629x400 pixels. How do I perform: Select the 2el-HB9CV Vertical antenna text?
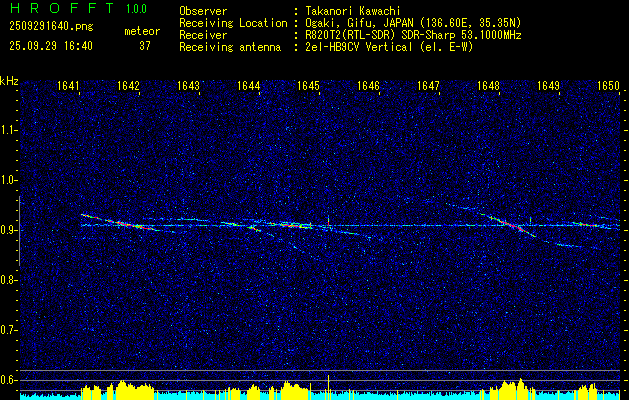[x=389, y=47]
